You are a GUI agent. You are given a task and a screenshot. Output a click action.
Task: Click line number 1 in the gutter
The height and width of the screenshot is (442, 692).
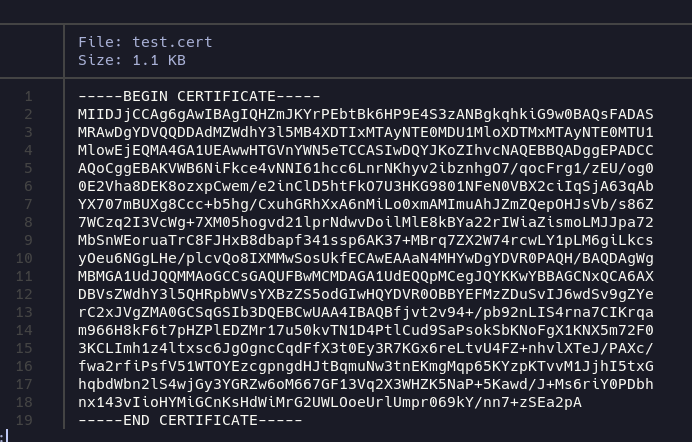coord(29,96)
